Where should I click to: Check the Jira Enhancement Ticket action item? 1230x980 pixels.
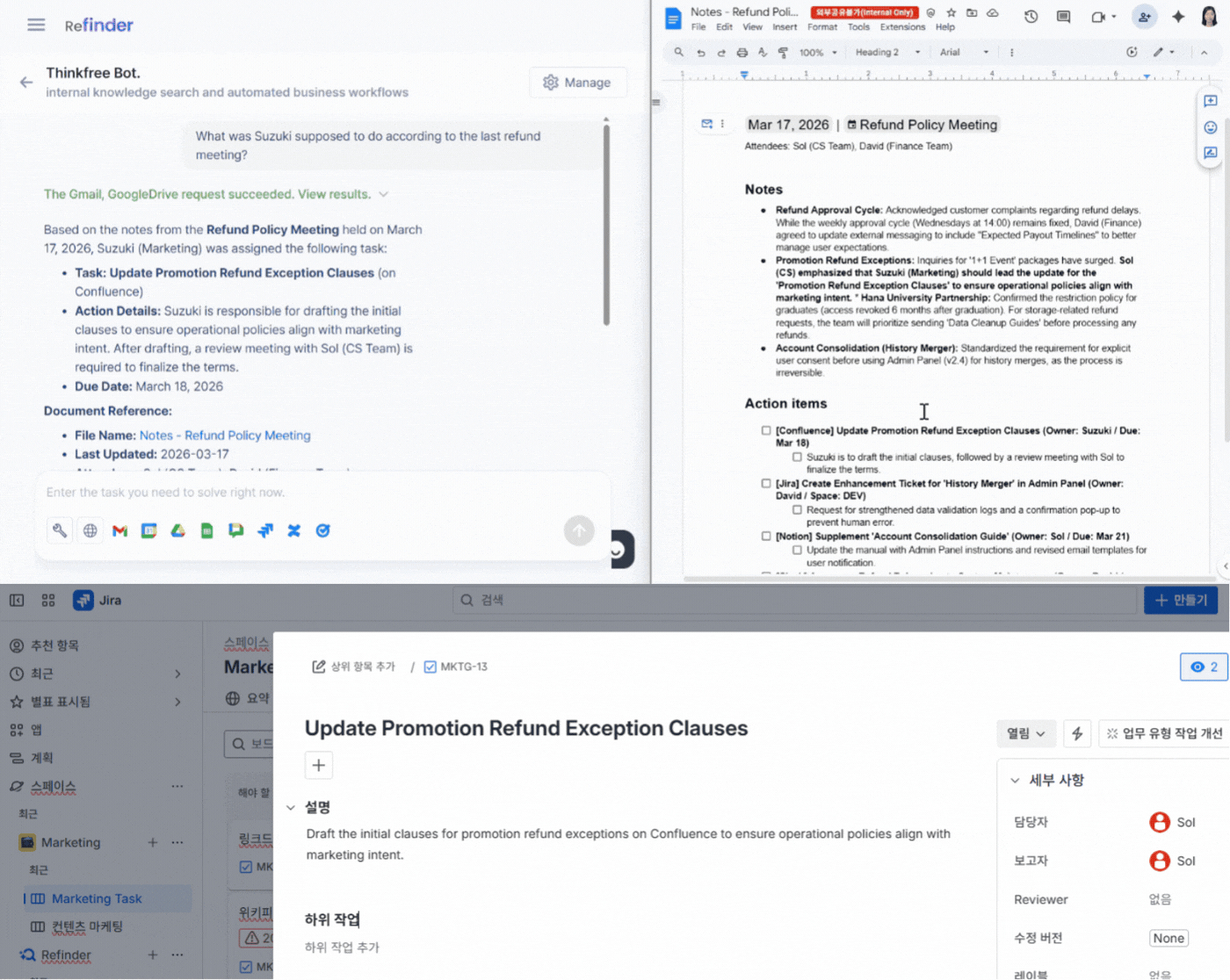pos(765,483)
